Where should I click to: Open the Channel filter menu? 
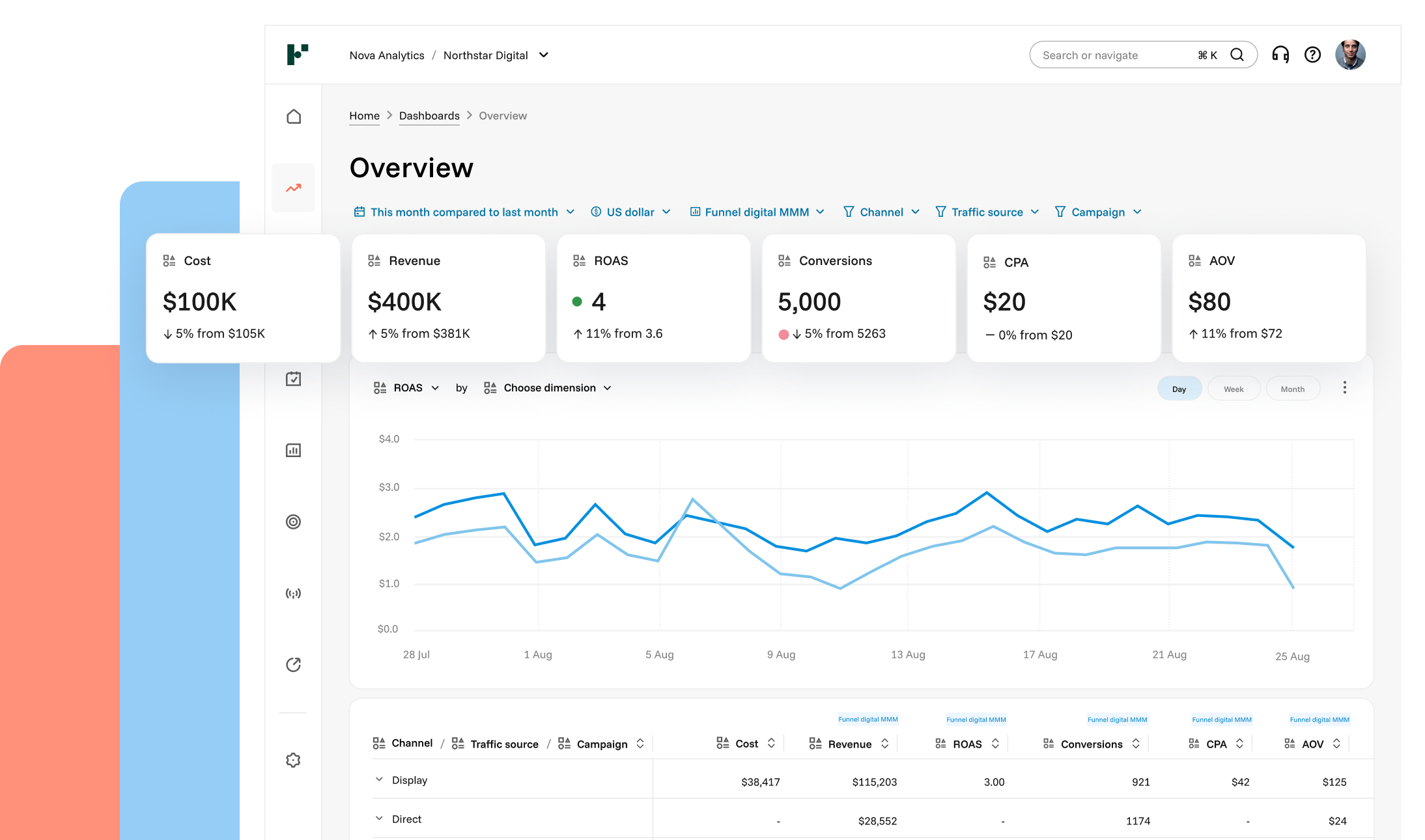(881, 212)
